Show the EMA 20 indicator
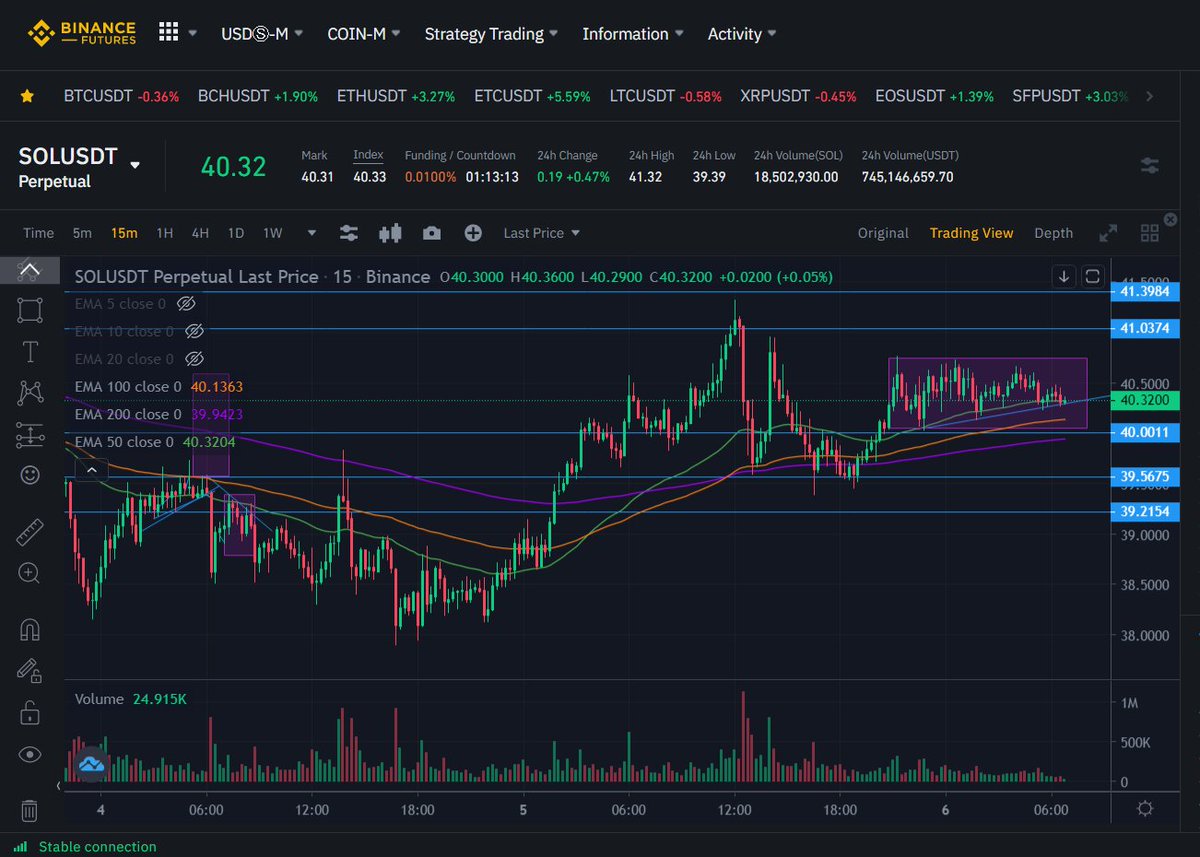This screenshot has width=1200, height=857. (x=195, y=358)
